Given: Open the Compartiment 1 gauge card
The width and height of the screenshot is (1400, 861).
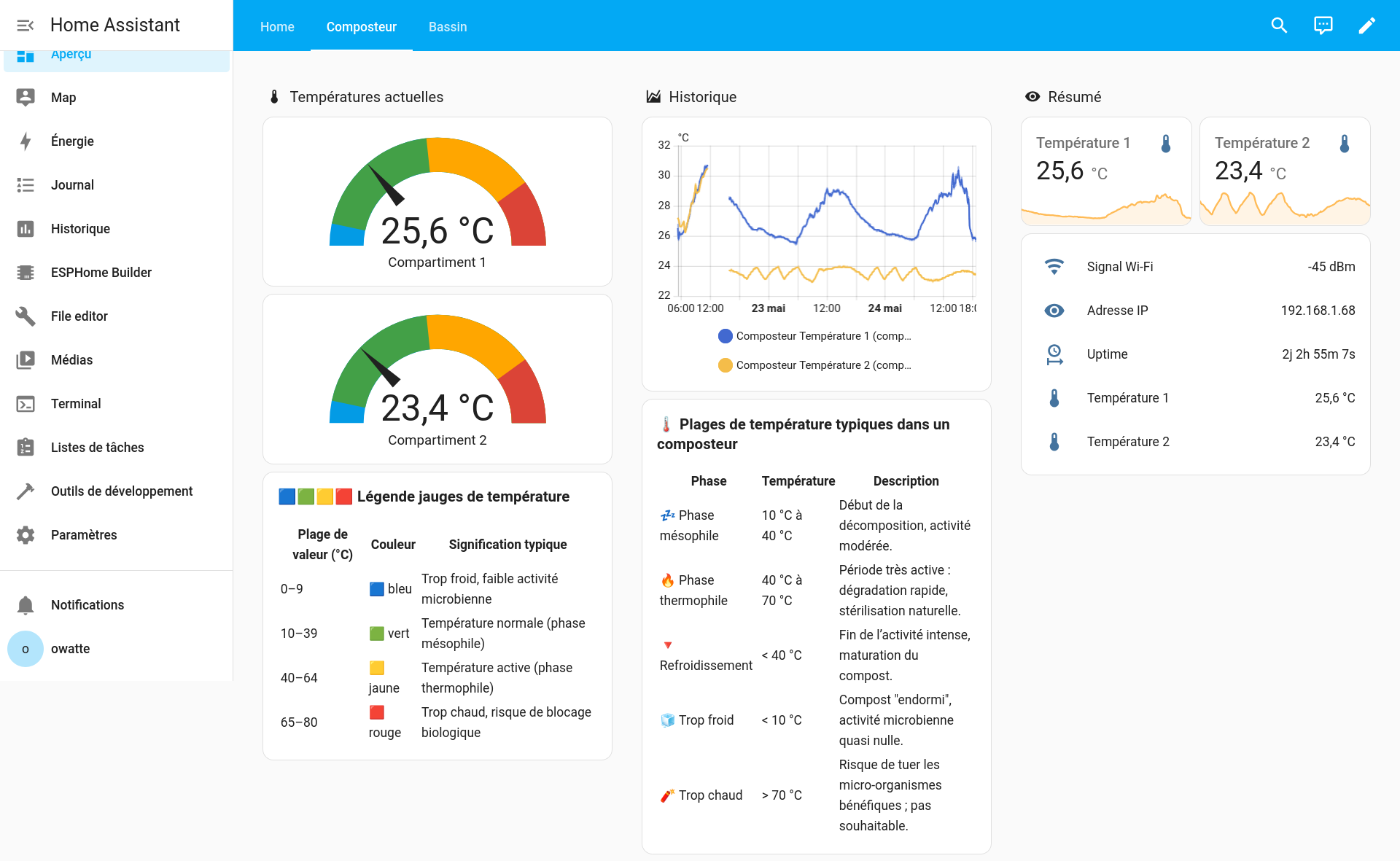Looking at the screenshot, I should [437, 202].
